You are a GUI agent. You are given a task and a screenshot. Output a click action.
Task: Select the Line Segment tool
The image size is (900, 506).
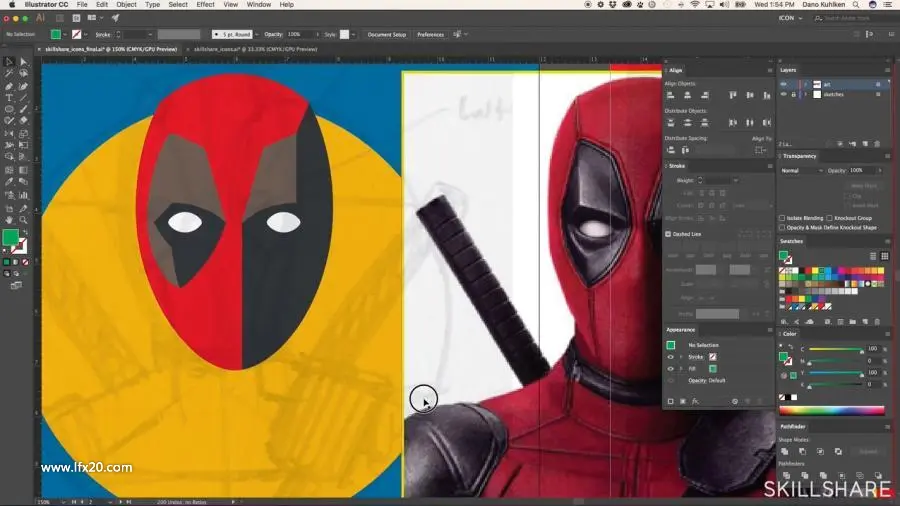pyautogui.click(x=24, y=98)
